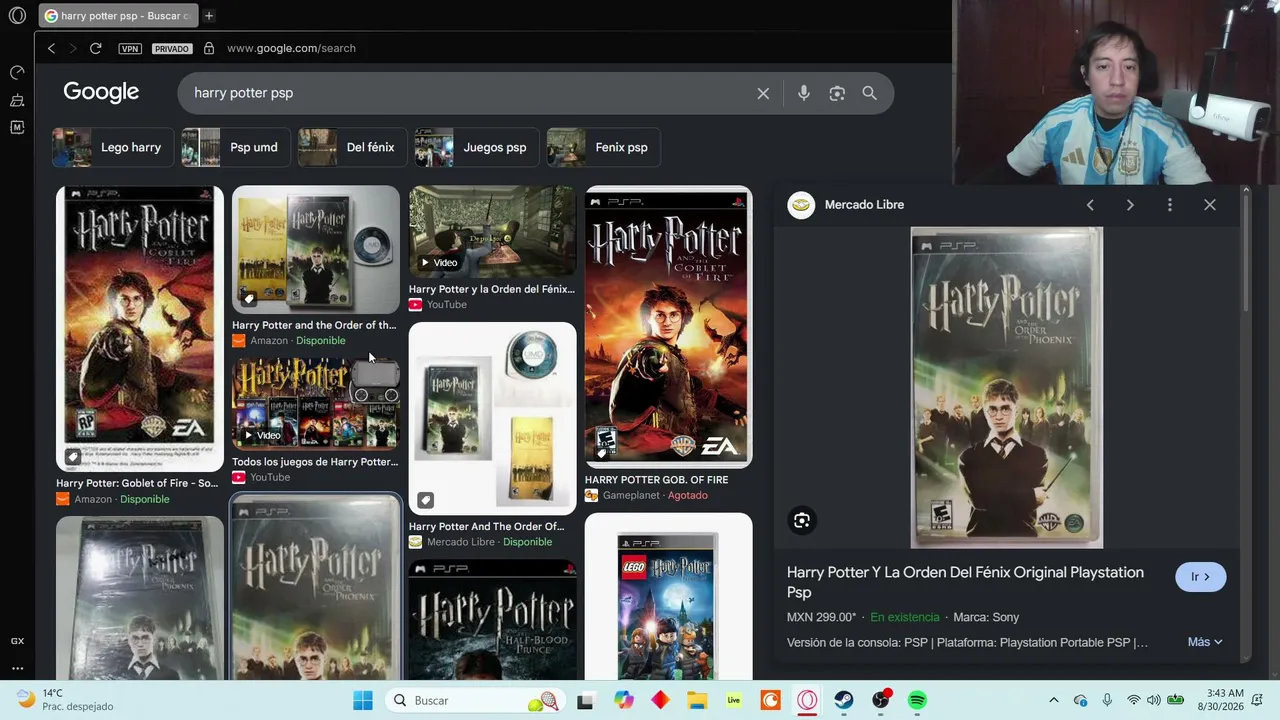Screen dimensions: 1280x720
Task: Clear the search box text
Action: 763,93
